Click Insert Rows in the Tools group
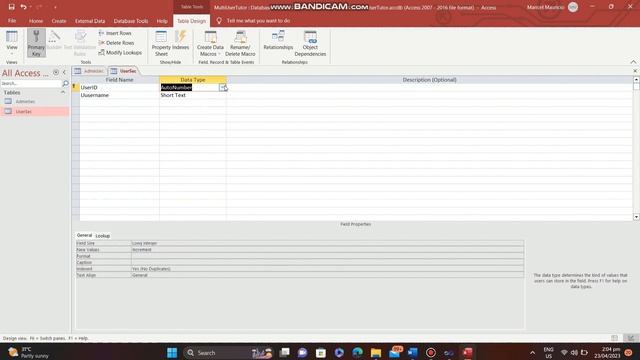The image size is (640, 360). (x=115, y=33)
